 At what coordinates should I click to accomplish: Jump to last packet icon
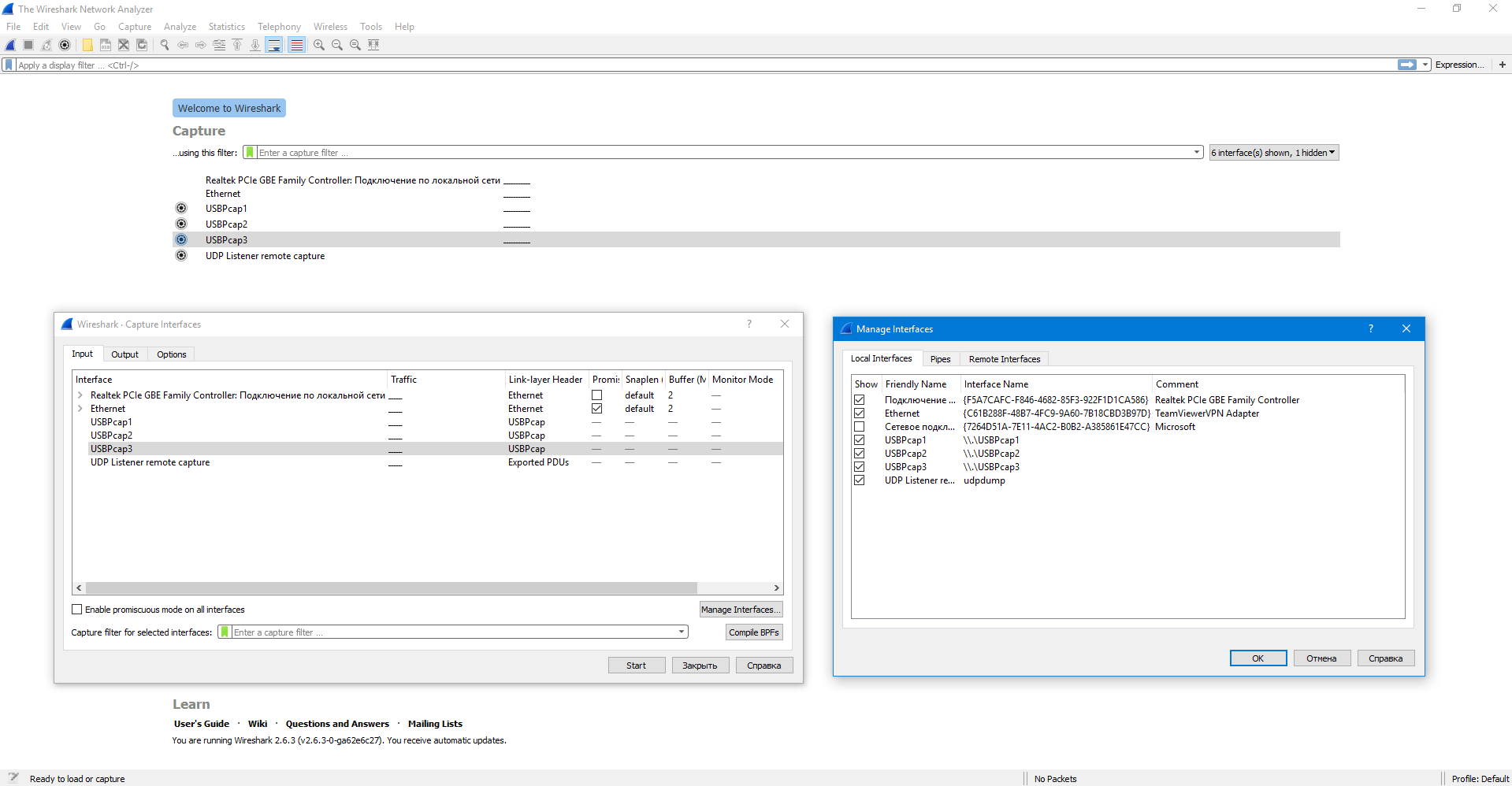255,45
